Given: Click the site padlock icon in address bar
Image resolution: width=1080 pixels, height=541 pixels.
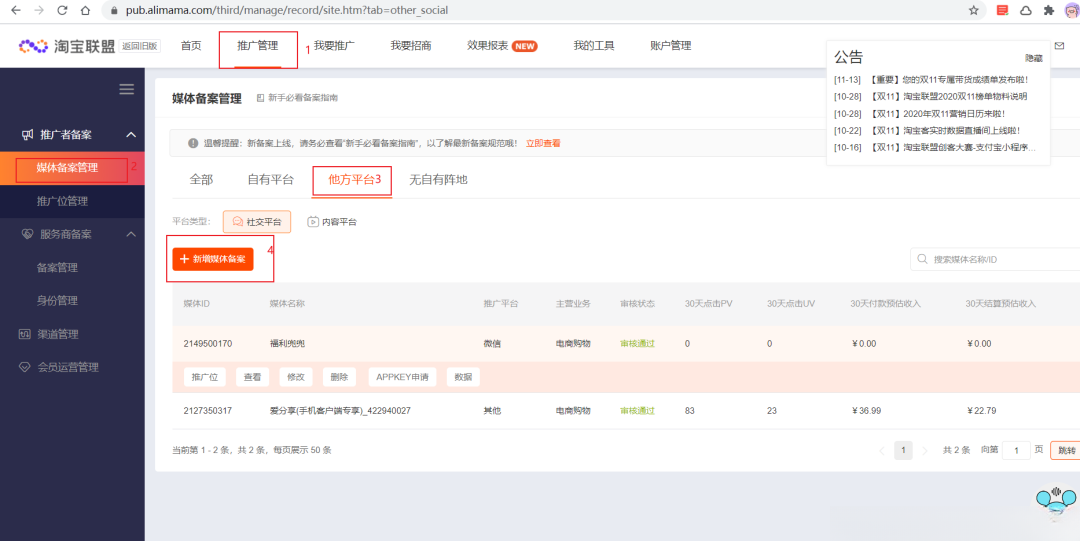Looking at the screenshot, I should pyautogui.click(x=114, y=11).
